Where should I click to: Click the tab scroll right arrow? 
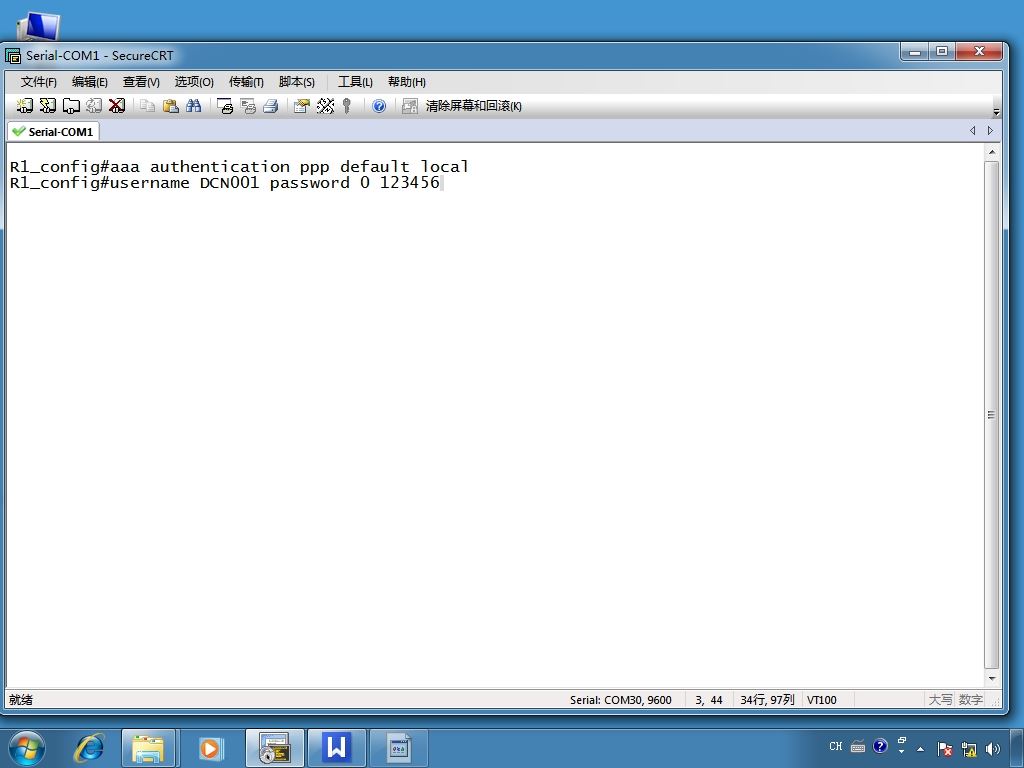click(x=990, y=131)
